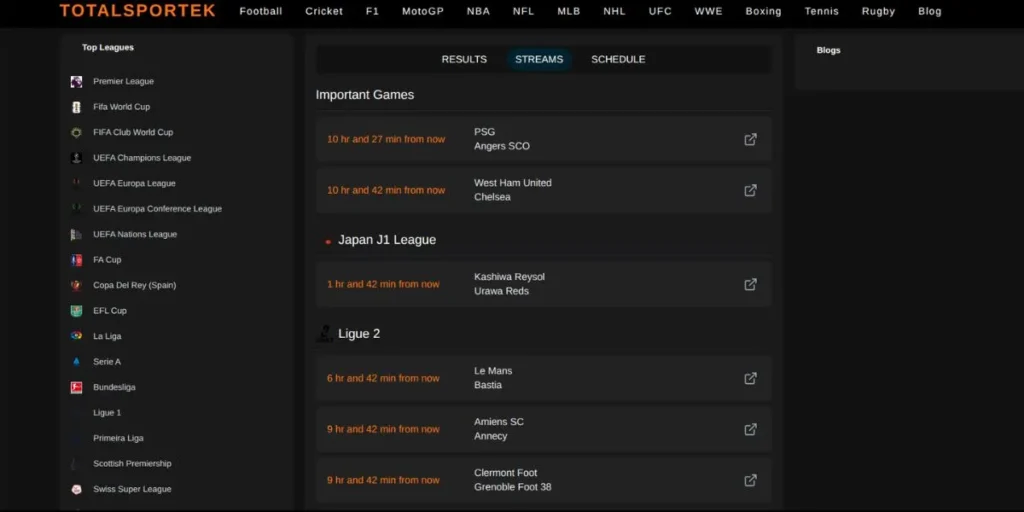Click the Copa Del Rey logo icon

(76, 285)
